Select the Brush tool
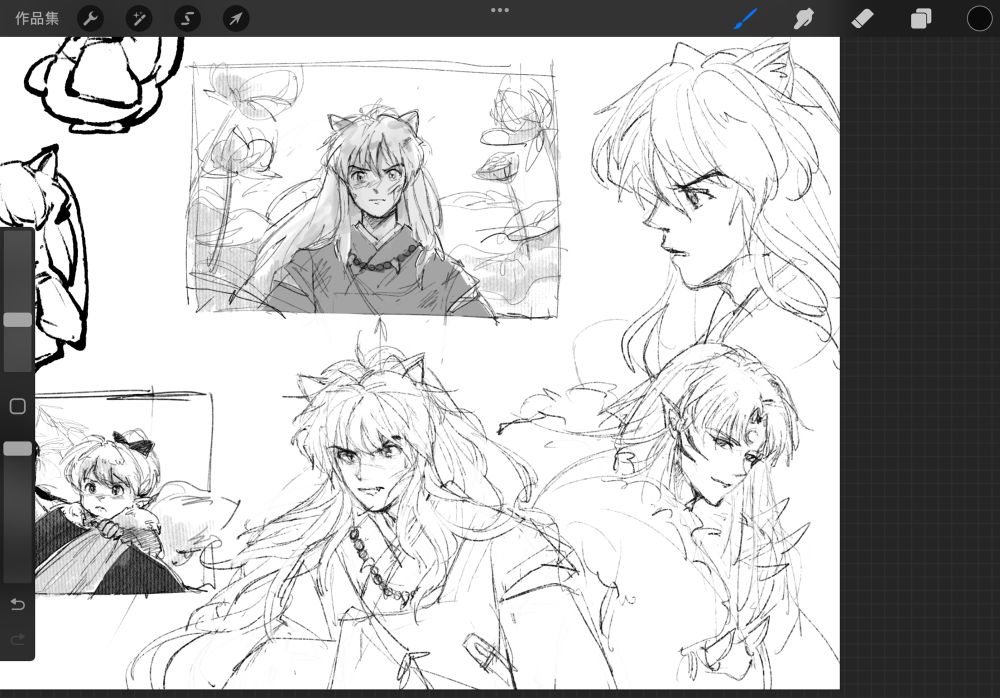The height and width of the screenshot is (698, 1000). click(745, 19)
